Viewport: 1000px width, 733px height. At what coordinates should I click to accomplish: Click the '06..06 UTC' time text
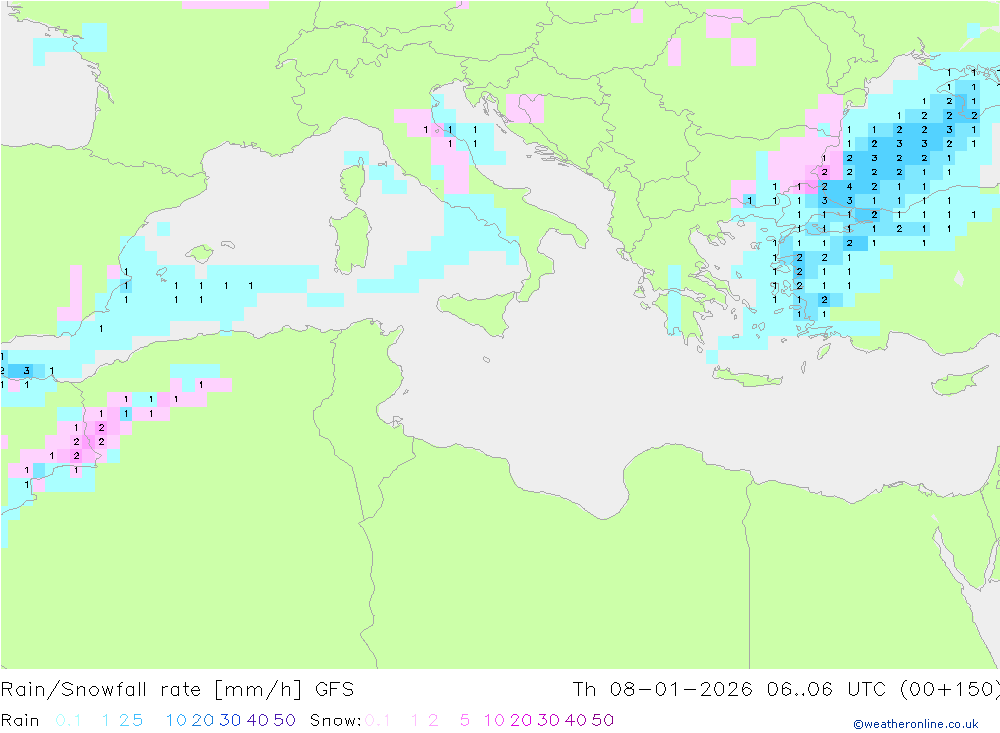(827, 690)
